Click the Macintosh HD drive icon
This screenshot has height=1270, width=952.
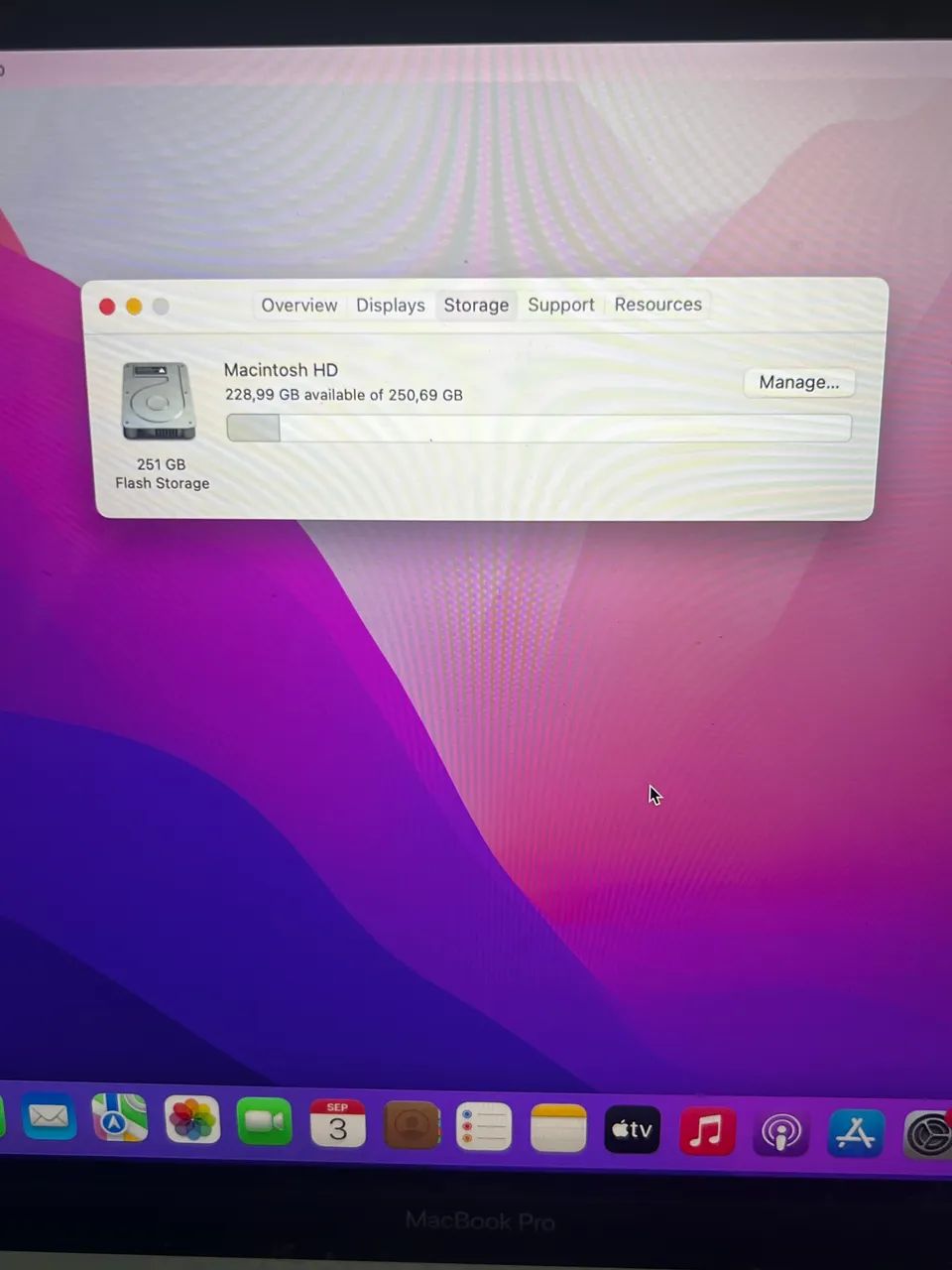pos(159,401)
